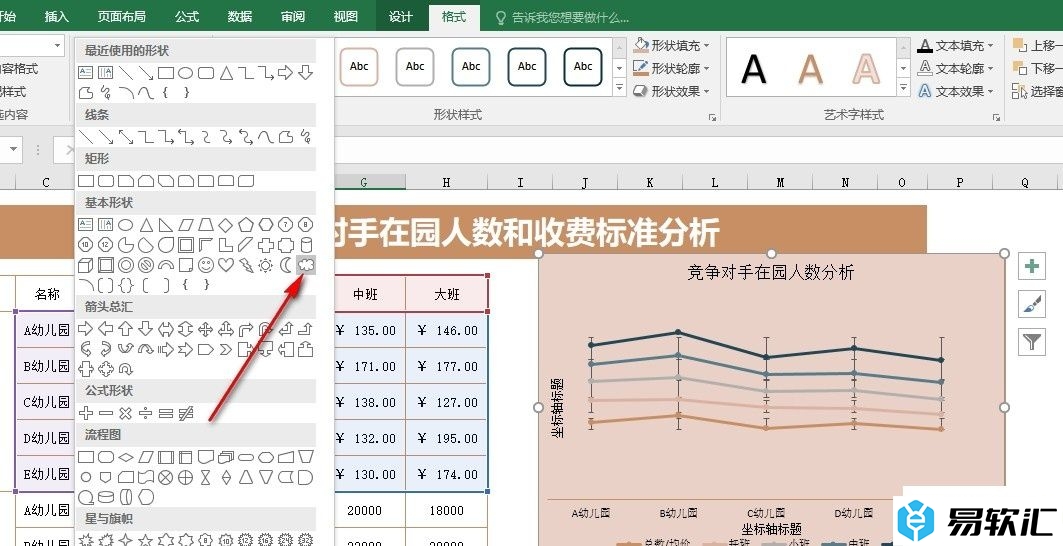Apply the light gray-outlined Abc shape style
Image resolution: width=1063 pixels, height=546 pixels.
pyautogui.click(x=415, y=66)
